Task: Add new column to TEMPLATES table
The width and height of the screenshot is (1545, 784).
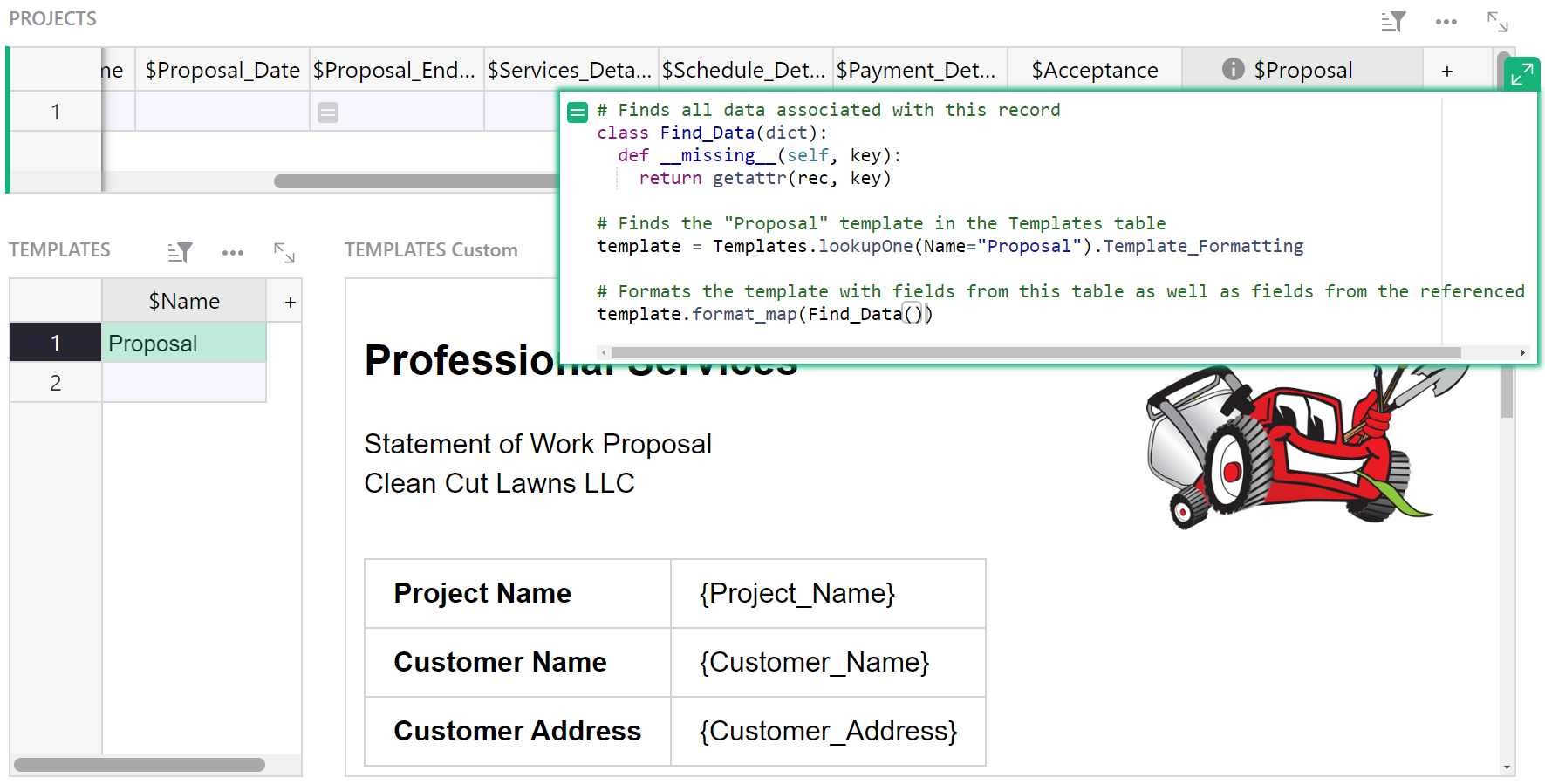Action: 290,302
